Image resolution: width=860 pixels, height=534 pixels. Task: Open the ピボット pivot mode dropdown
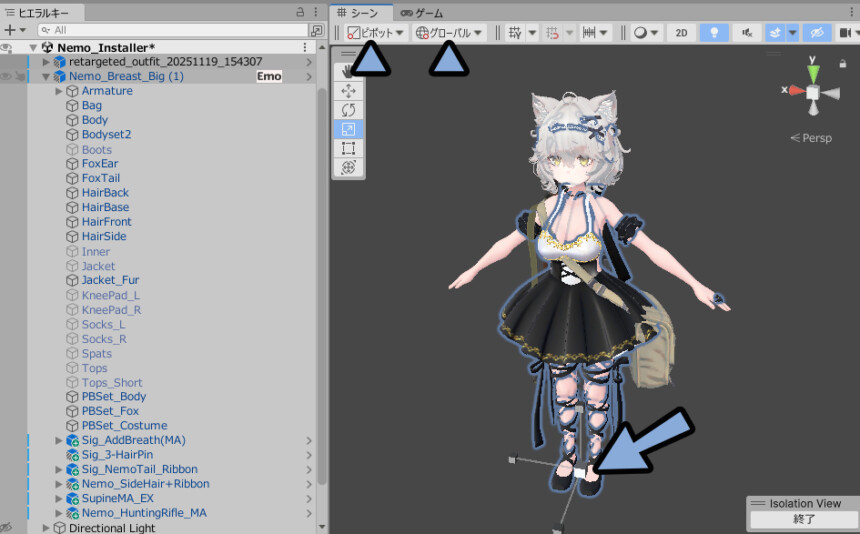pyautogui.click(x=375, y=33)
